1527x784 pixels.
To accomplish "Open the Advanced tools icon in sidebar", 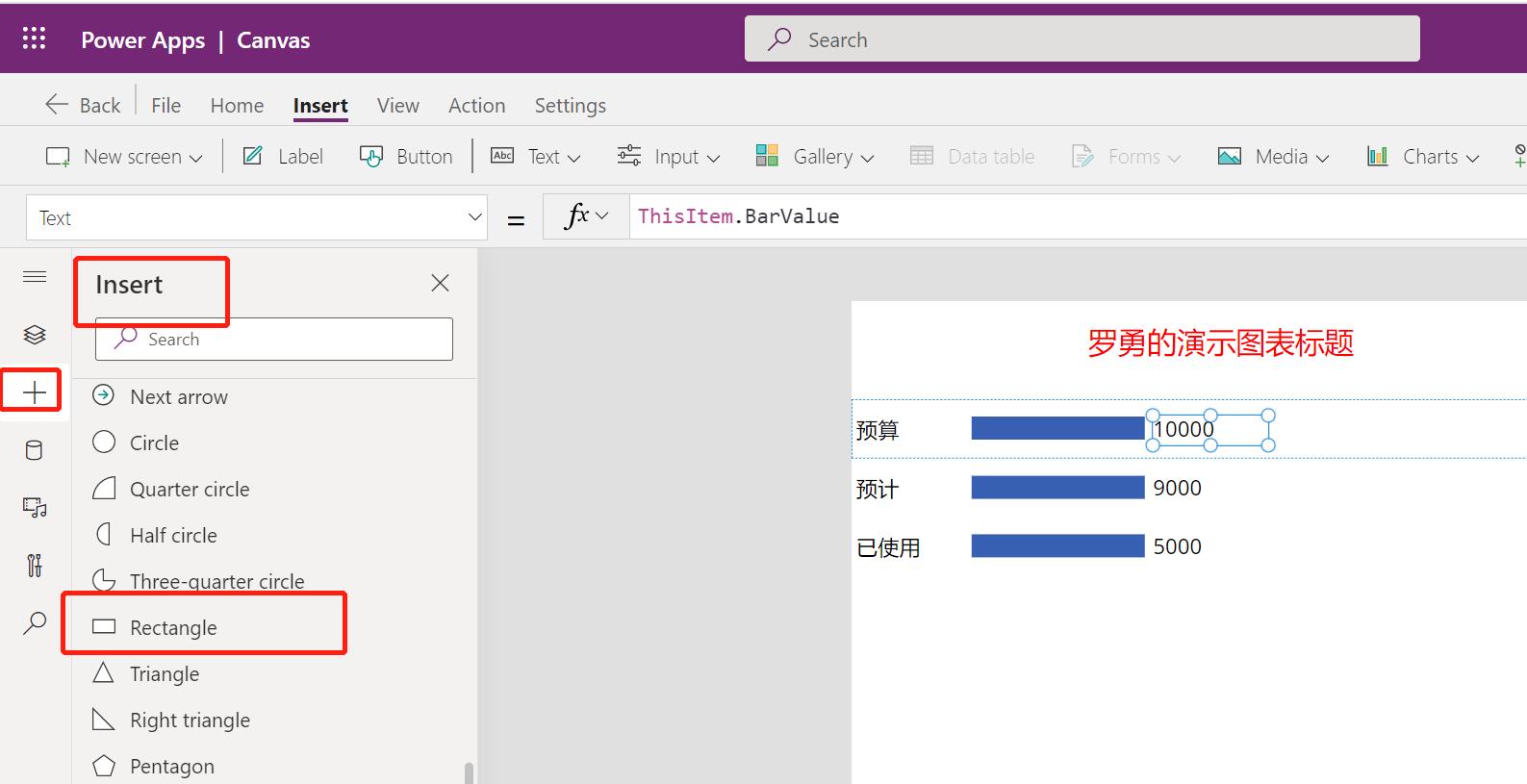I will 35,566.
